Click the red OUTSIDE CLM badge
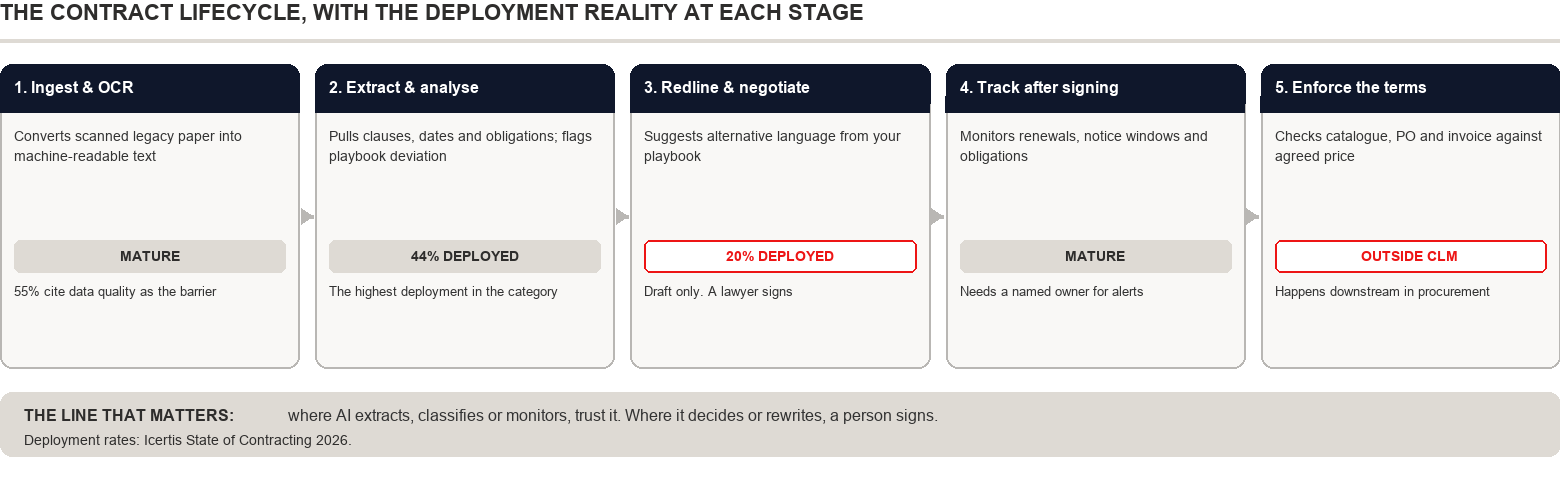This screenshot has width=1560, height=500. (1410, 256)
